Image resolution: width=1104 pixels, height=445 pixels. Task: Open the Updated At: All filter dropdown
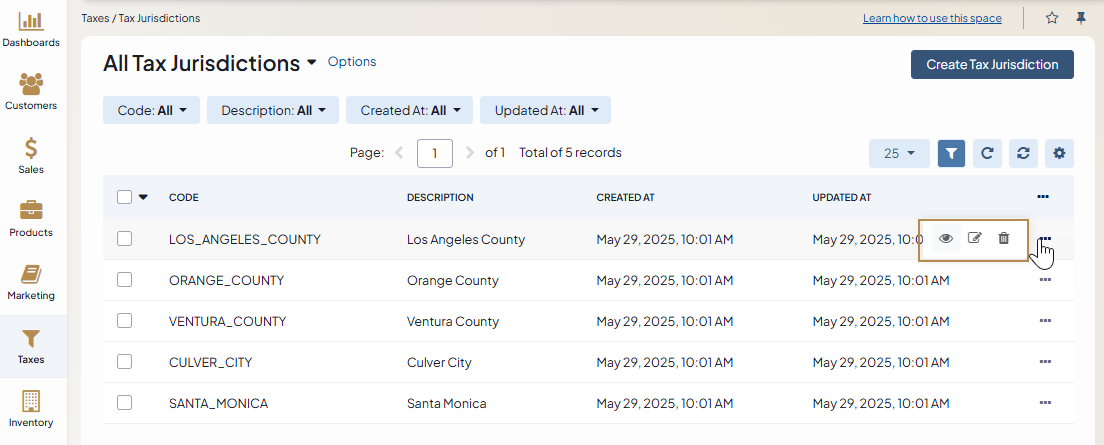click(x=545, y=110)
